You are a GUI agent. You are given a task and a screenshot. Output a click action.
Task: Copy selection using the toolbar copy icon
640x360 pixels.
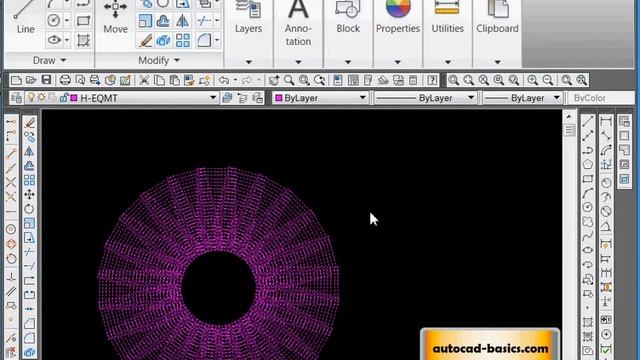coord(159,80)
